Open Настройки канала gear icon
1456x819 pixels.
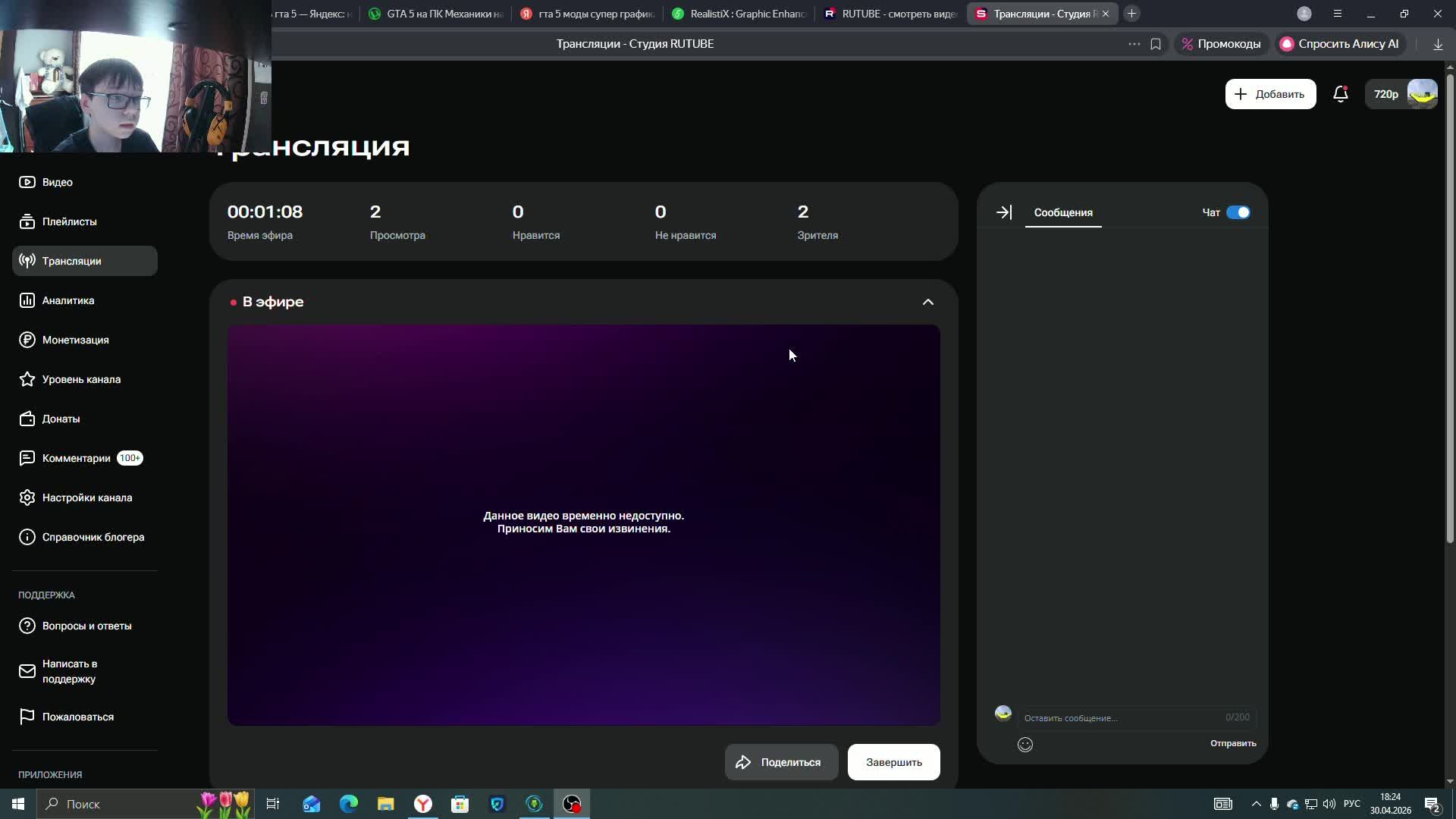pos(27,497)
